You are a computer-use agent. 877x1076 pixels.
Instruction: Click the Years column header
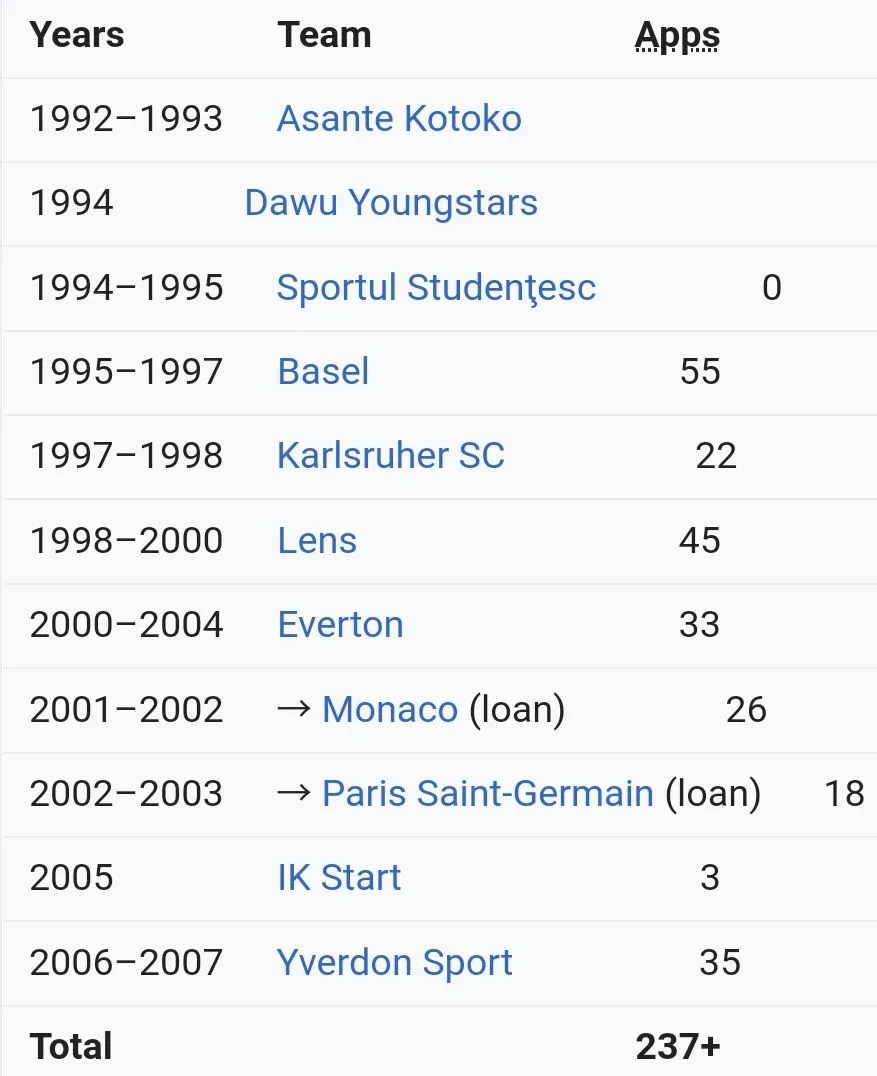tap(77, 35)
